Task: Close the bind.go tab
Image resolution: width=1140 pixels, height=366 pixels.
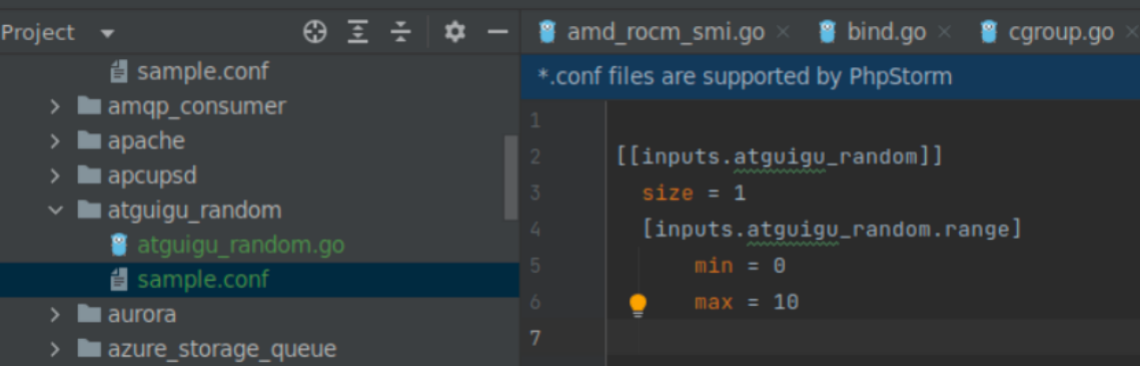Action: pos(944,32)
